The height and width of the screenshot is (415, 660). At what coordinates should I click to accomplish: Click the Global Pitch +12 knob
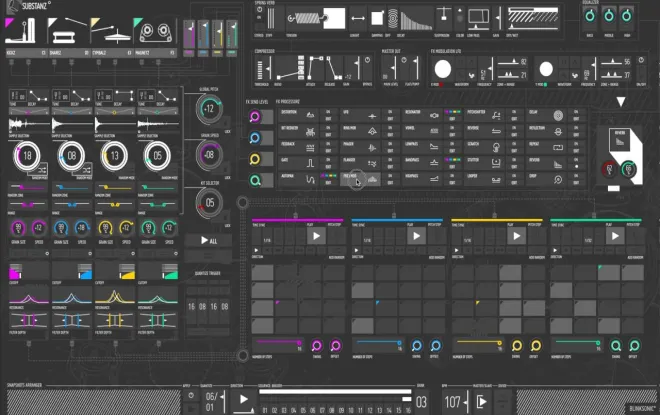click(209, 109)
